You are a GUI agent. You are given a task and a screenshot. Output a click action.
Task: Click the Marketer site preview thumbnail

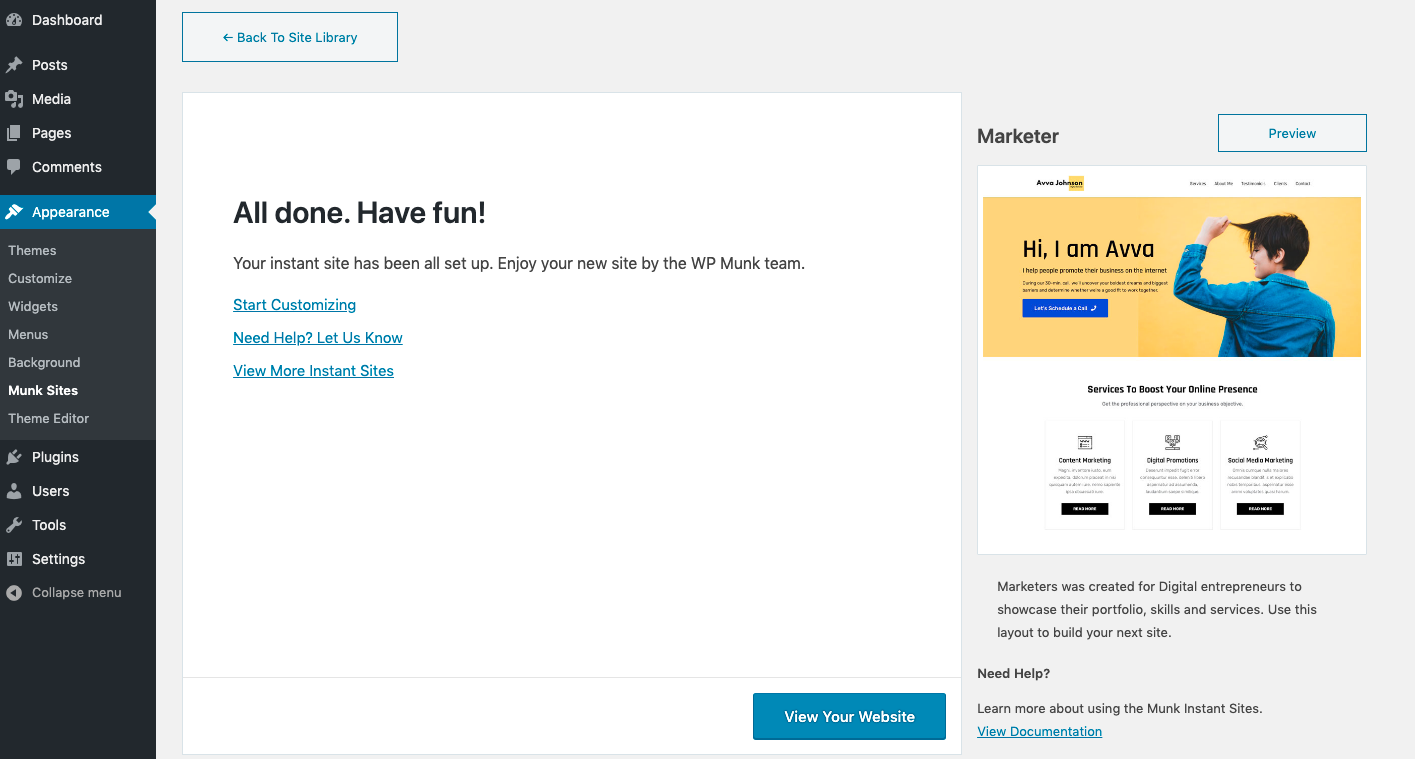click(1172, 360)
